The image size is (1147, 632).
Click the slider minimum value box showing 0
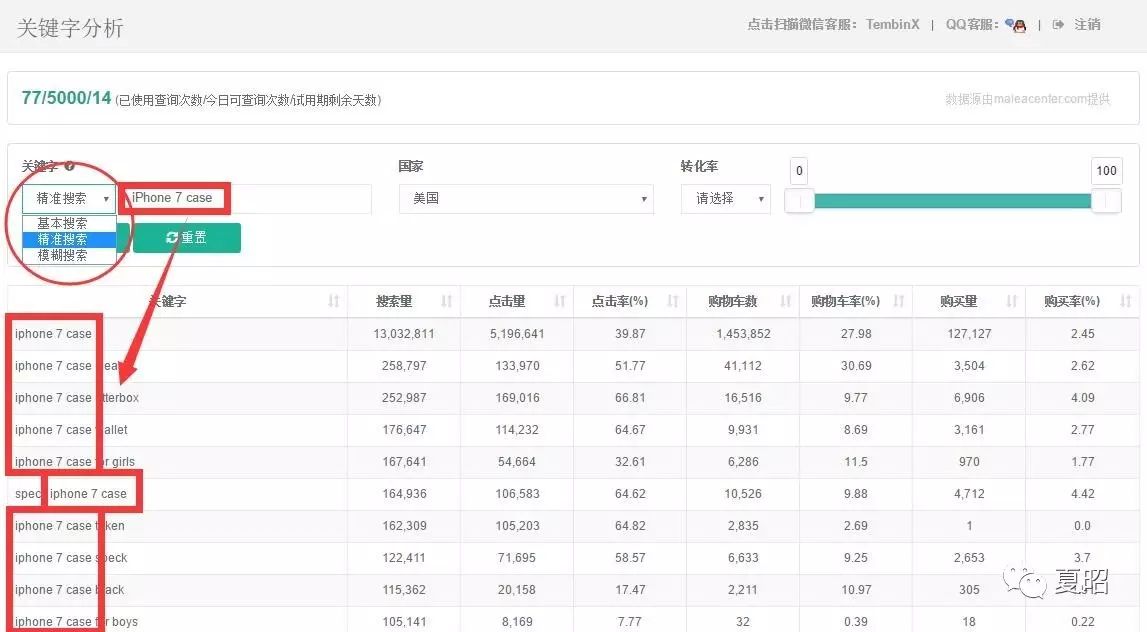point(799,170)
